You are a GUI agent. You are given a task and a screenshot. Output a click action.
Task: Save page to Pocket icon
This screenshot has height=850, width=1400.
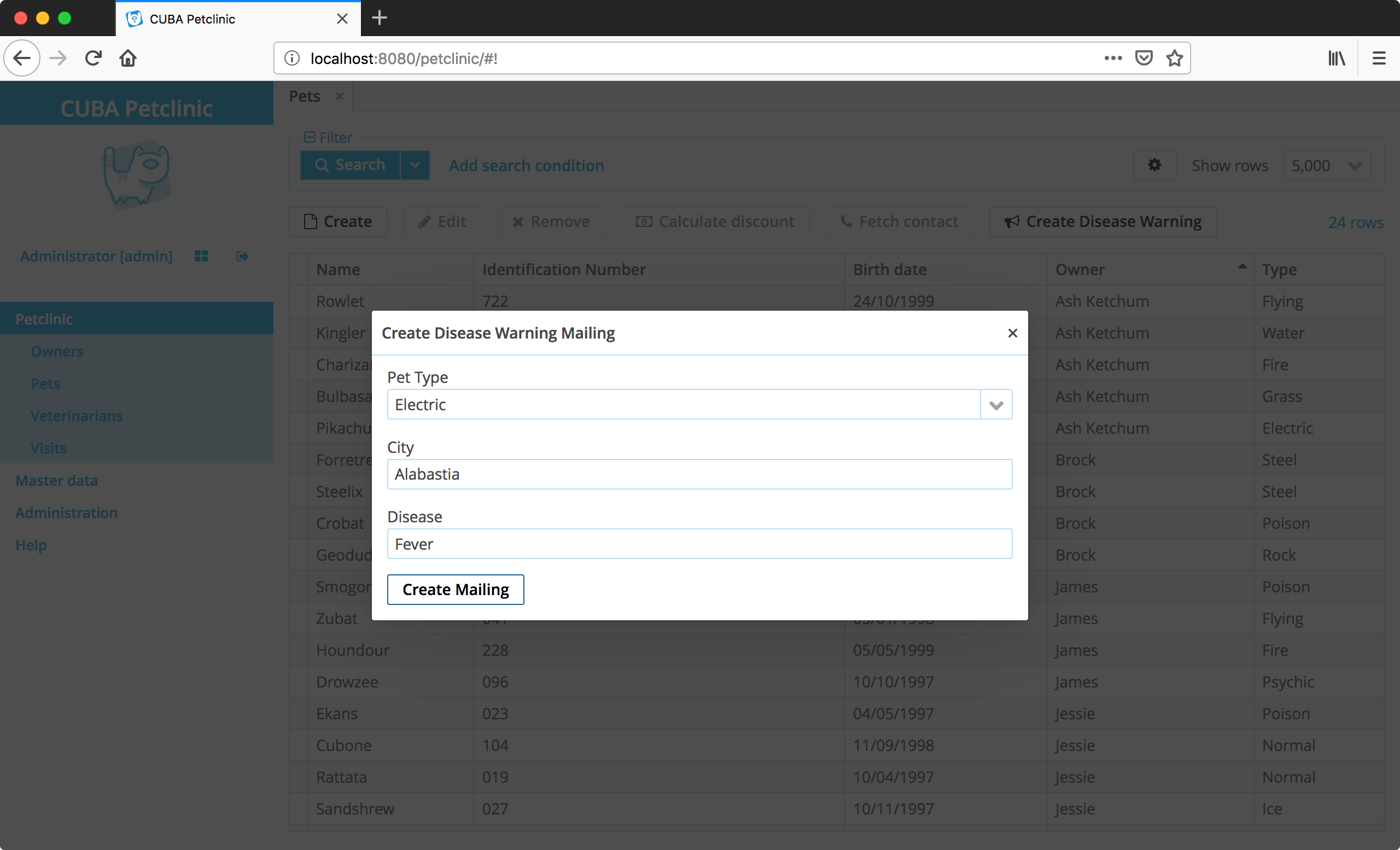coord(1143,58)
